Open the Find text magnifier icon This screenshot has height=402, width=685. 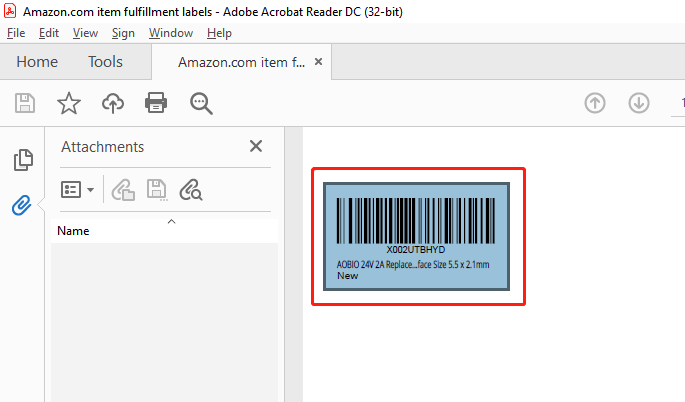pos(201,104)
